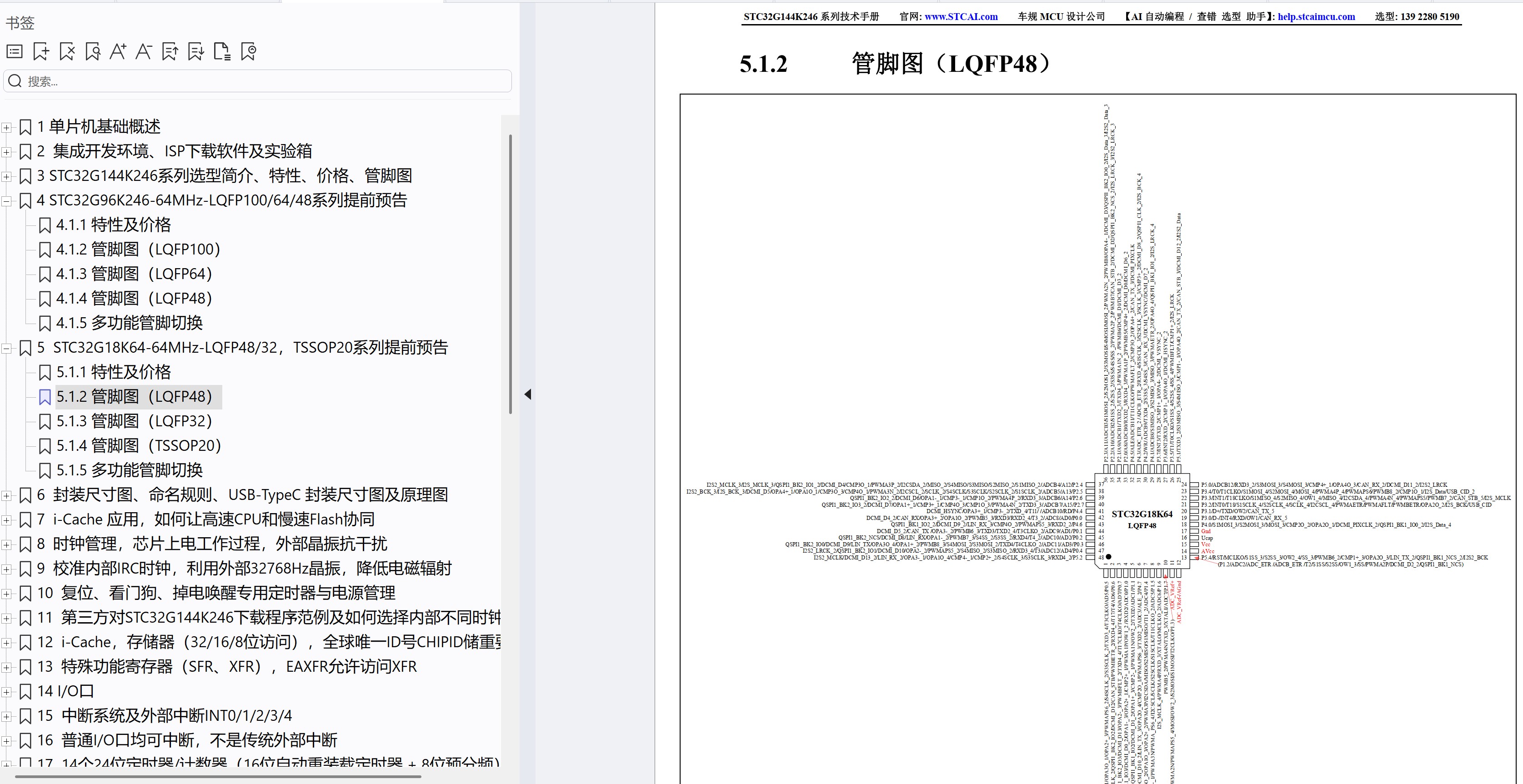Expand chapter 6 封装尺寸图
Image resolution: width=1523 pixels, height=784 pixels.
[6, 495]
